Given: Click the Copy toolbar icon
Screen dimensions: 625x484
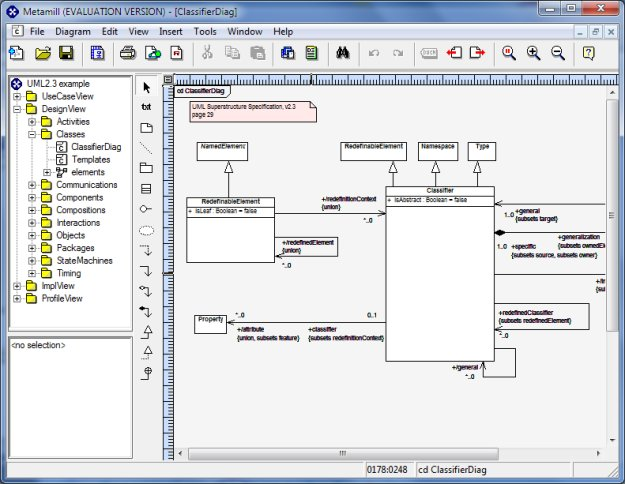Looking at the screenshot, I should (232, 53).
